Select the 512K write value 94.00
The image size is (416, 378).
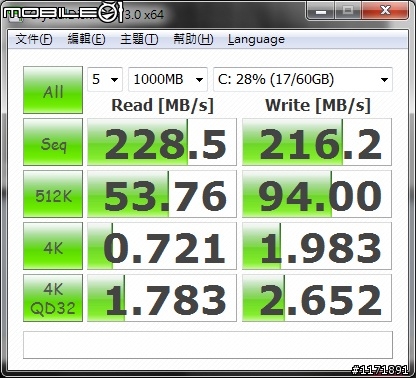click(x=317, y=194)
